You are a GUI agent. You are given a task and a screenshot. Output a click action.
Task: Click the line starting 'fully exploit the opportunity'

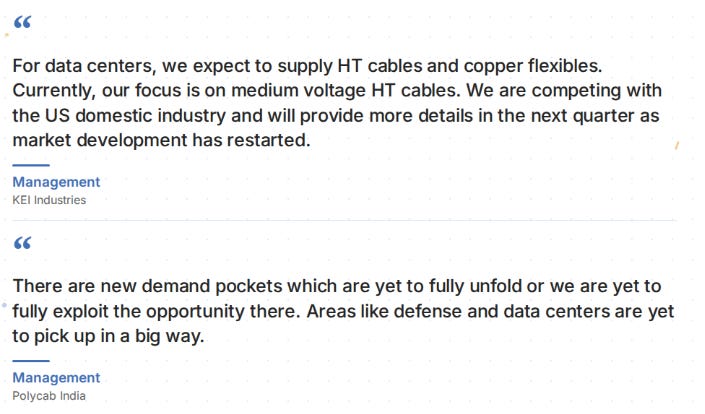(343, 312)
